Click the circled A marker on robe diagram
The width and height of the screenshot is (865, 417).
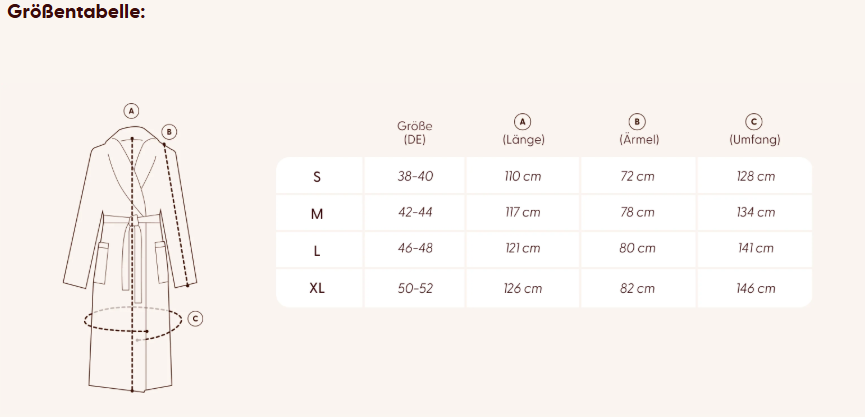[131, 110]
